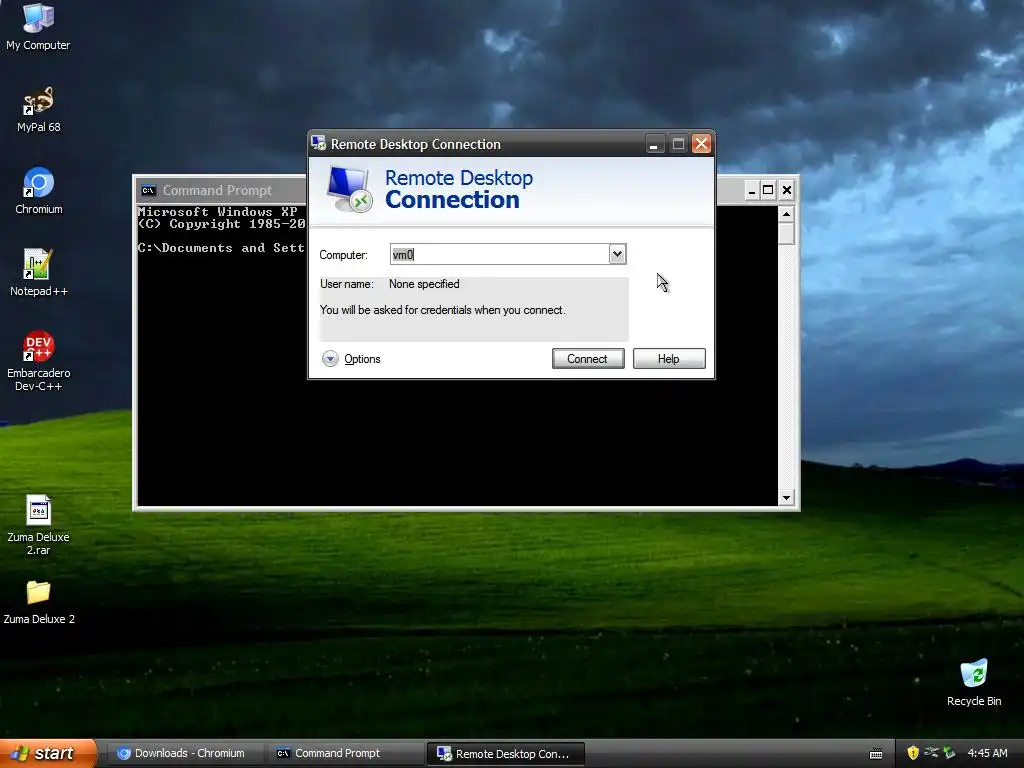Click 'C:\Documents and Sett' prompt line
This screenshot has width=1024, height=768.
(x=221, y=248)
